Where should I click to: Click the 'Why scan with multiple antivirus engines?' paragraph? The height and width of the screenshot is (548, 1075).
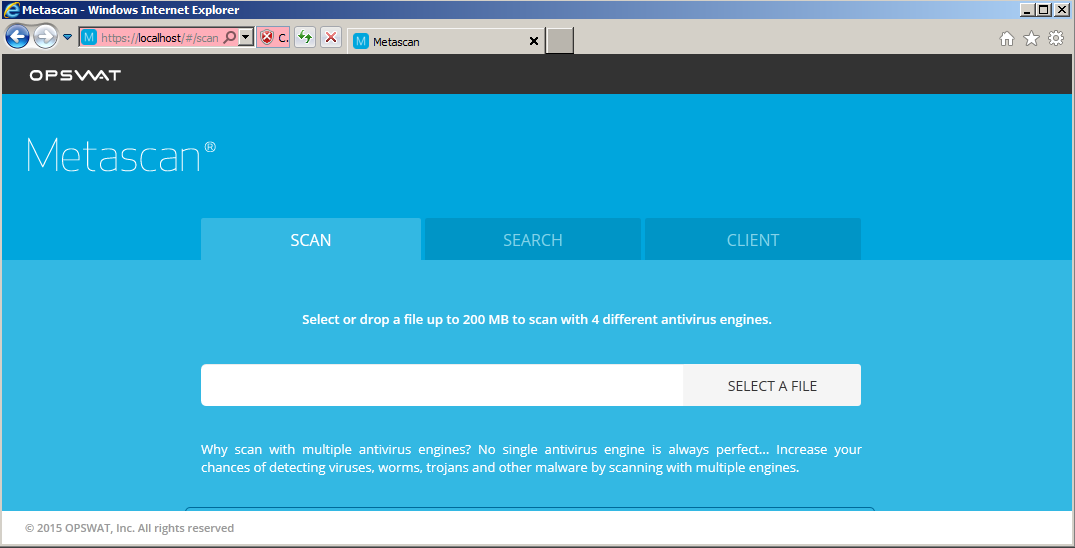[x=531, y=460]
